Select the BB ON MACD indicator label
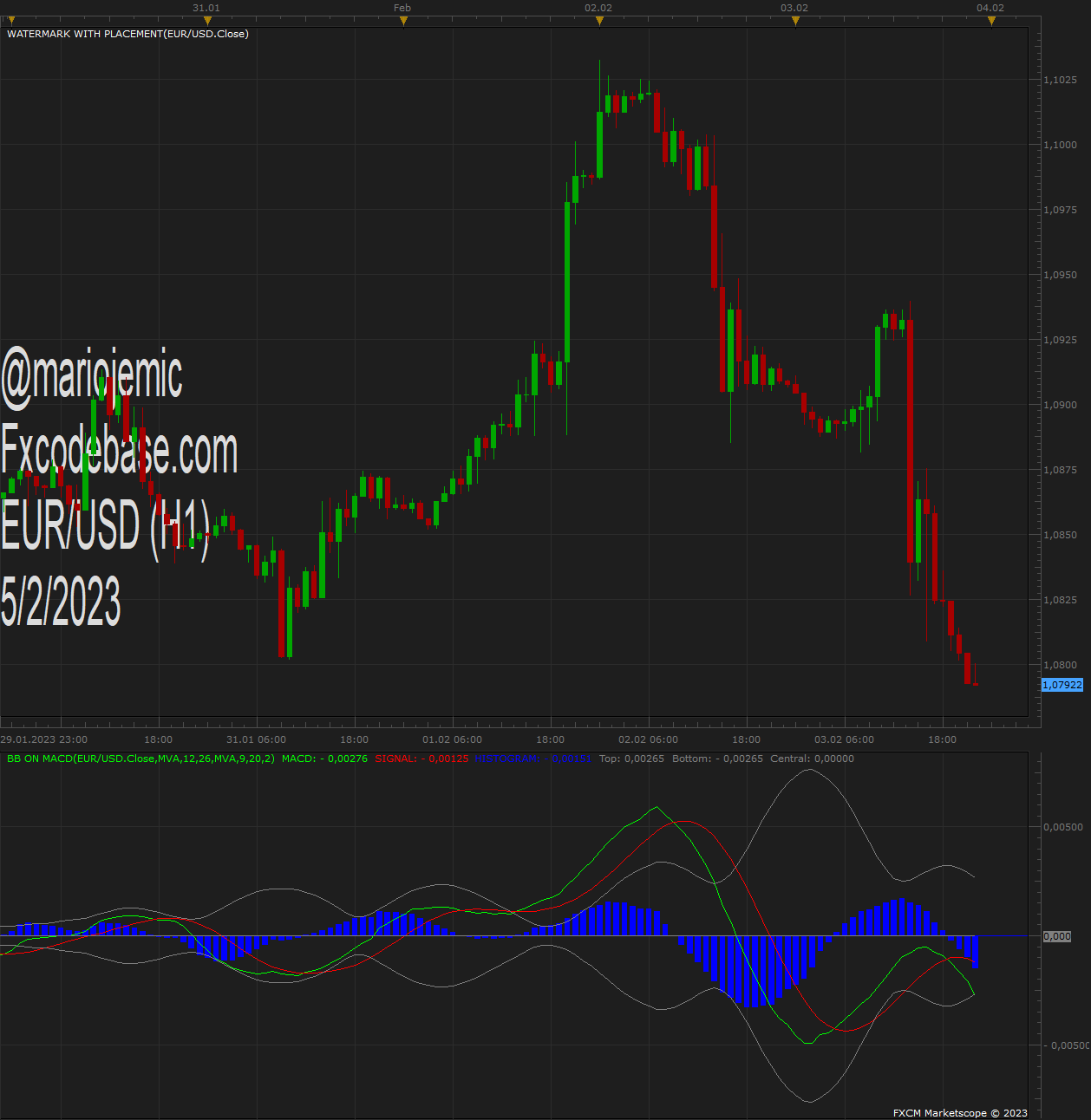Screen dimensions: 1091x1120 click(140, 759)
